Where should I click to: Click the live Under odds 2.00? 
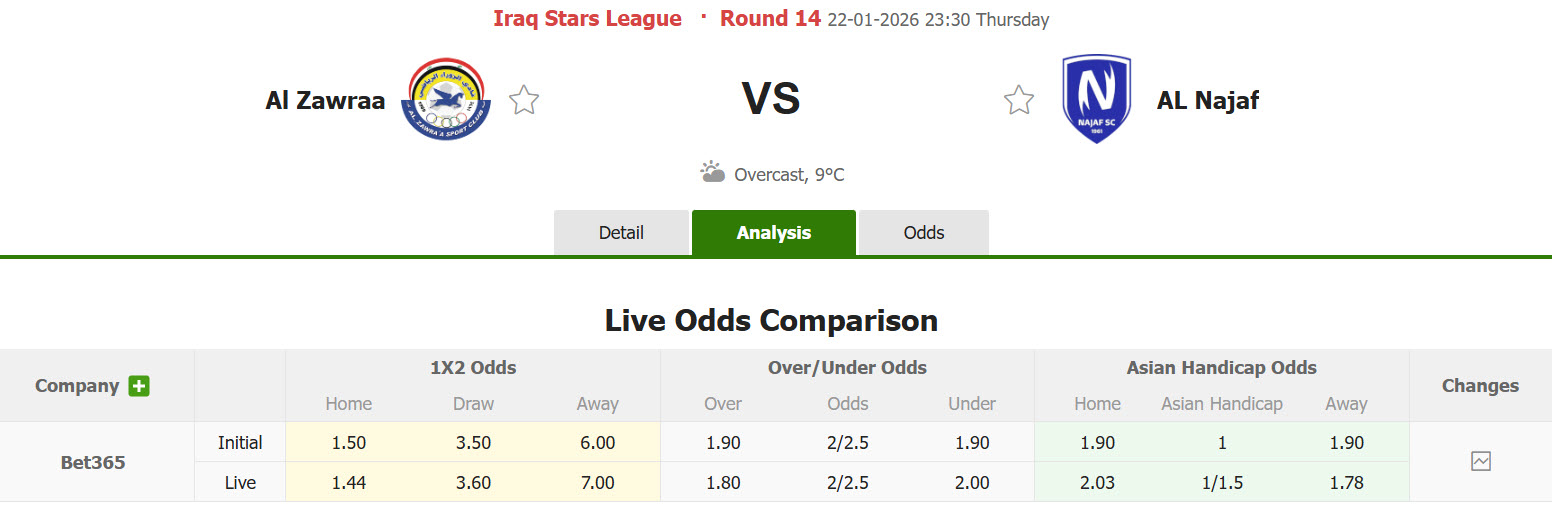click(971, 483)
